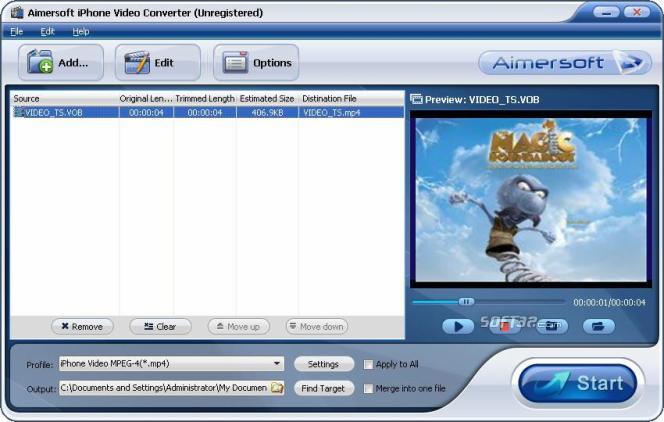Open the File menu
664x422 pixels.
click(x=17, y=31)
